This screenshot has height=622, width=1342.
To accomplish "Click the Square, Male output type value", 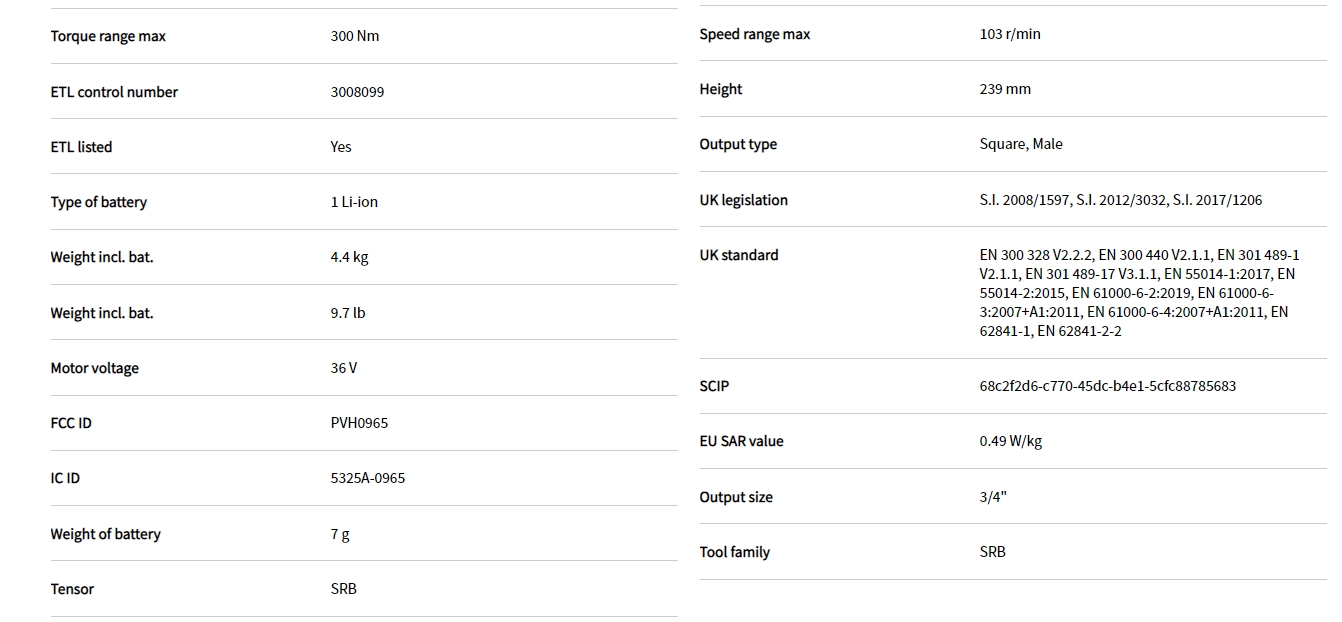I will pyautogui.click(x=1021, y=144).
